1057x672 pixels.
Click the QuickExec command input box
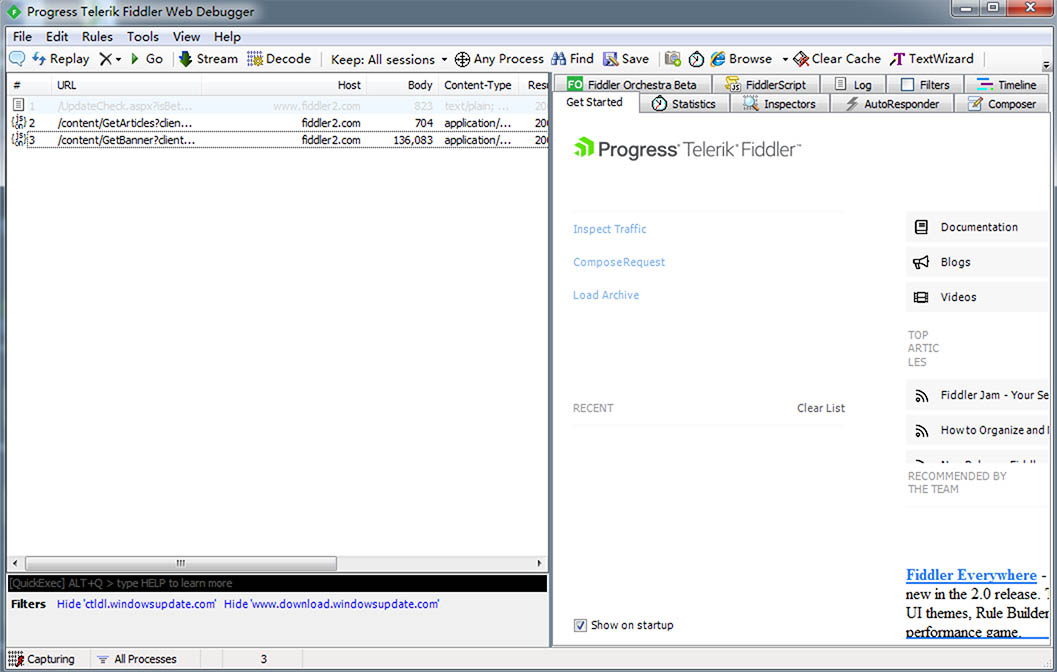(x=277, y=583)
